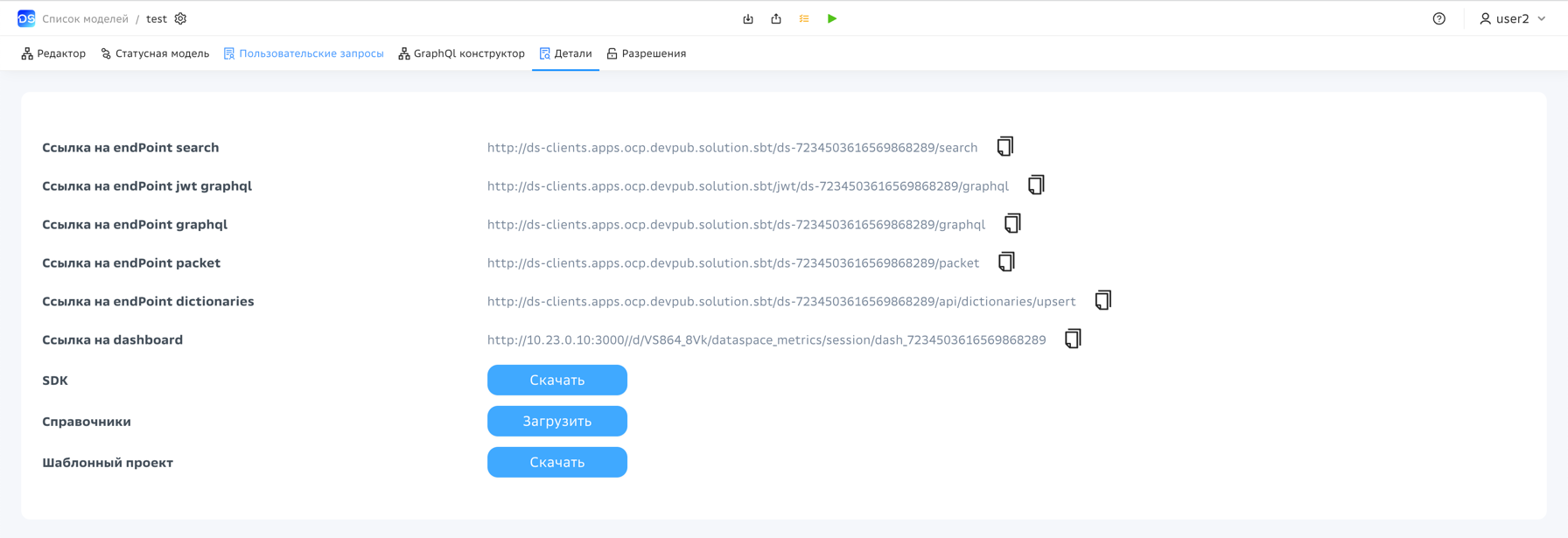Copy the endPoint graphql link
Viewport: 1568px width, 538px height.
coord(1012,224)
